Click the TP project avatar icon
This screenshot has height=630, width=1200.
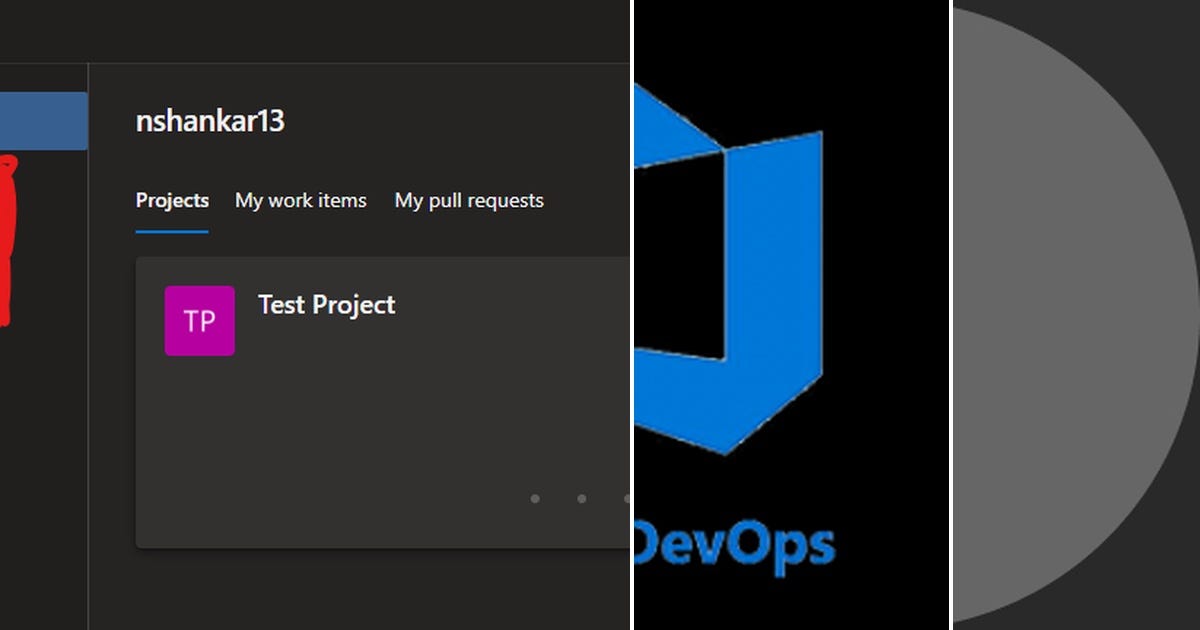[x=199, y=320]
